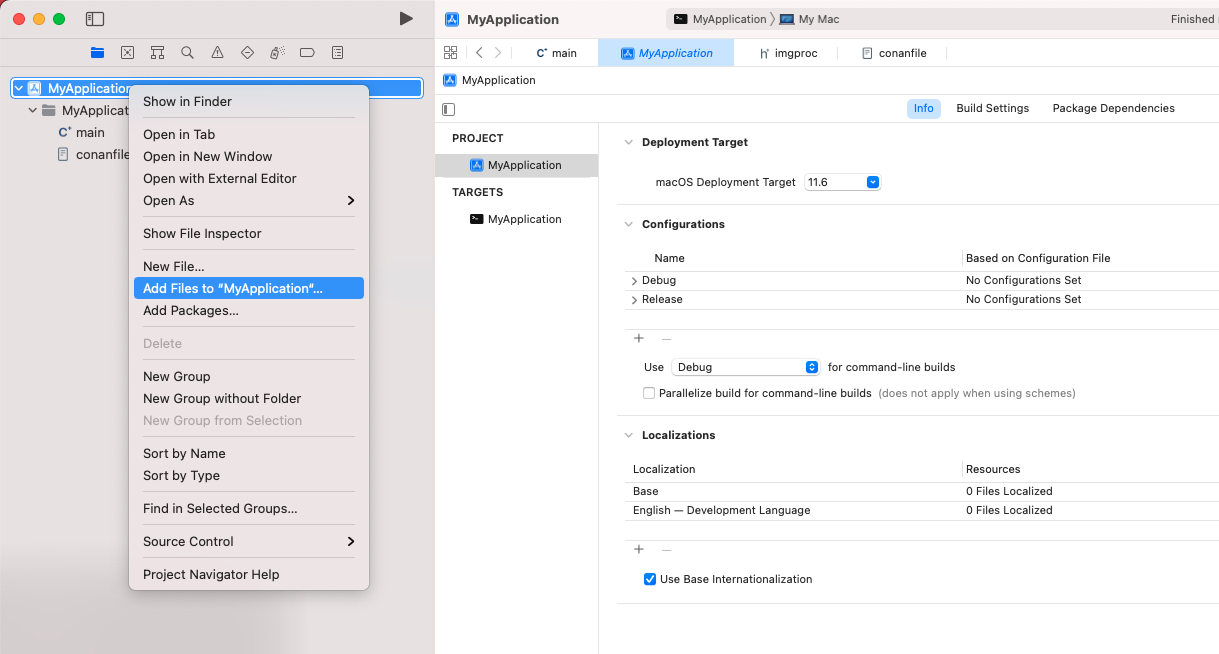1219x654 pixels.
Task: Collapse the Deployment Target section
Action: coord(629,142)
